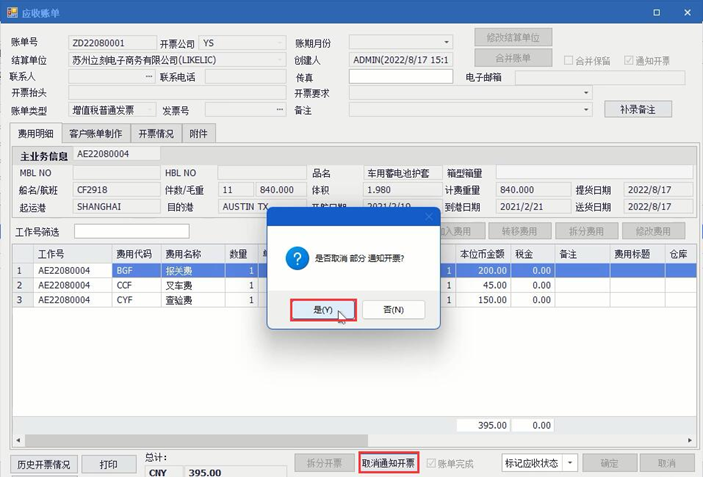Click the left arrow of horizontal scrollbar
703x477 pixels.
click(18, 440)
